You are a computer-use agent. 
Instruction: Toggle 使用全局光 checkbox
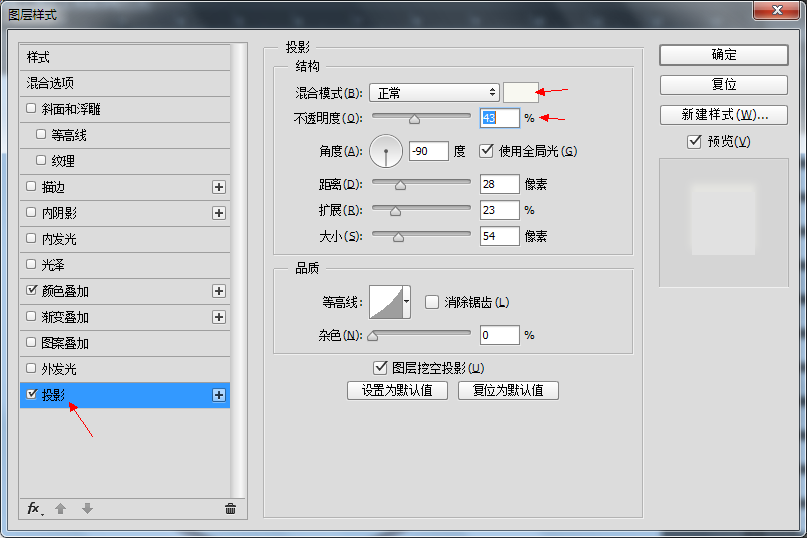486,151
